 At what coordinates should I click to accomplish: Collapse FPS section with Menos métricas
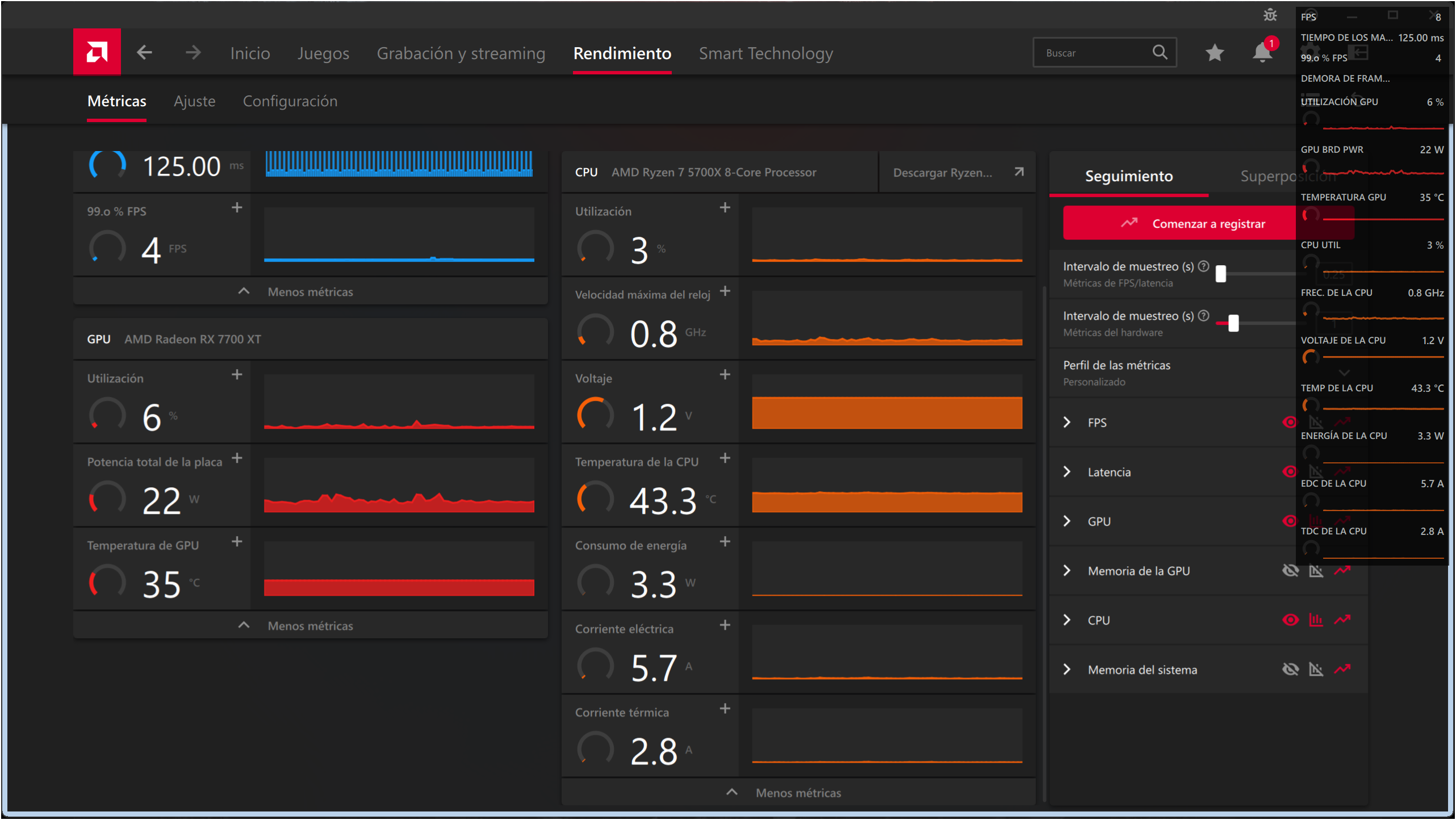pos(310,291)
